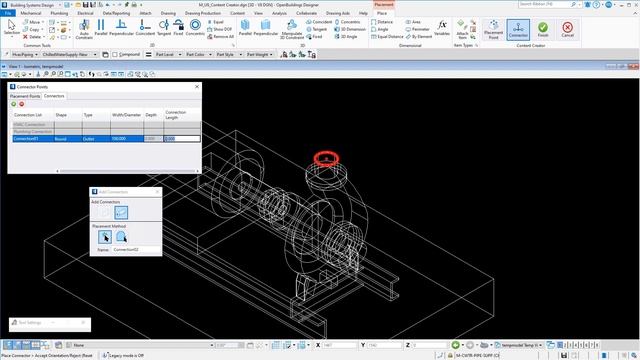This screenshot has width=640, height=360.
Task: Activate the 2D Parallel constraint tool
Action: (x=101, y=28)
